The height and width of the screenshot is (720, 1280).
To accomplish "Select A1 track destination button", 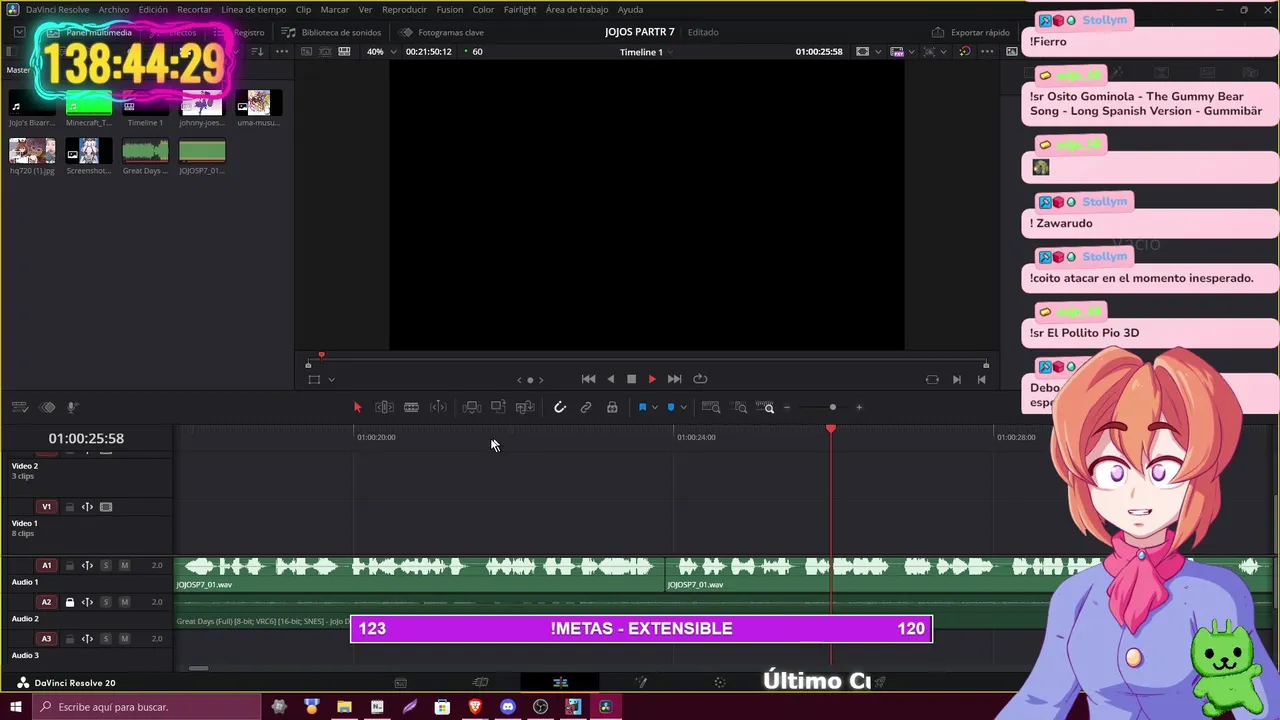I will (x=46, y=566).
